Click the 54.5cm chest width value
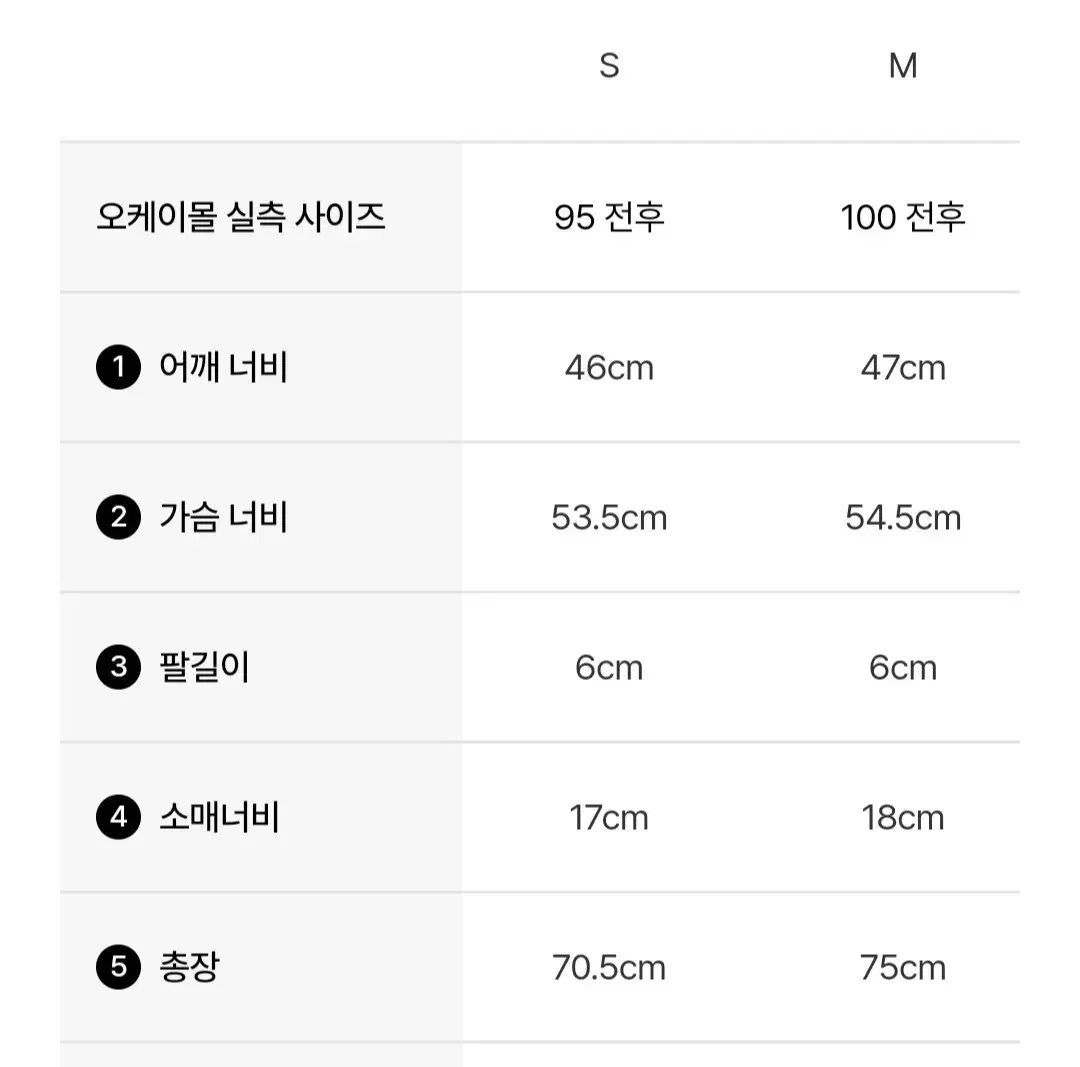Image resolution: width=1080 pixels, height=1067 pixels. point(903,518)
